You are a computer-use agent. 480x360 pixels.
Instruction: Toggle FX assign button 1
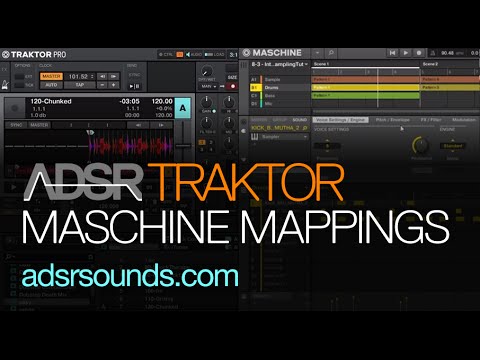tap(202, 142)
